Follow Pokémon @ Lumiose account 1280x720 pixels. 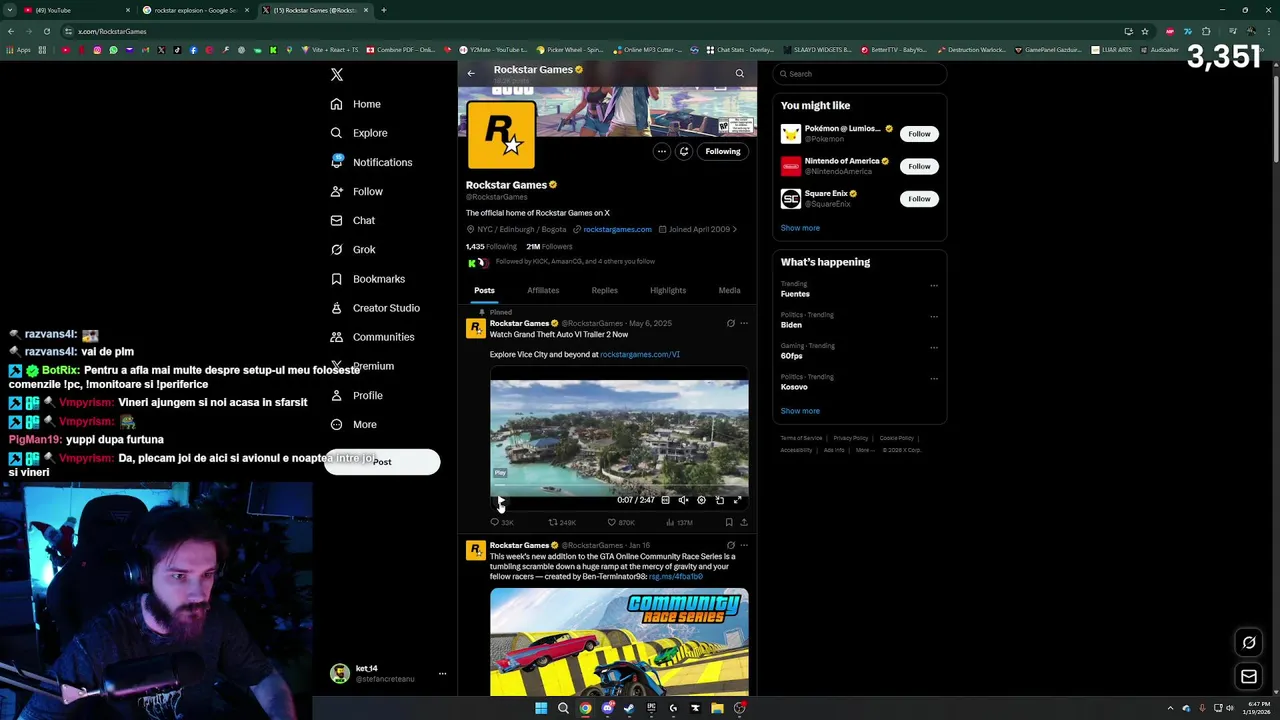click(919, 134)
